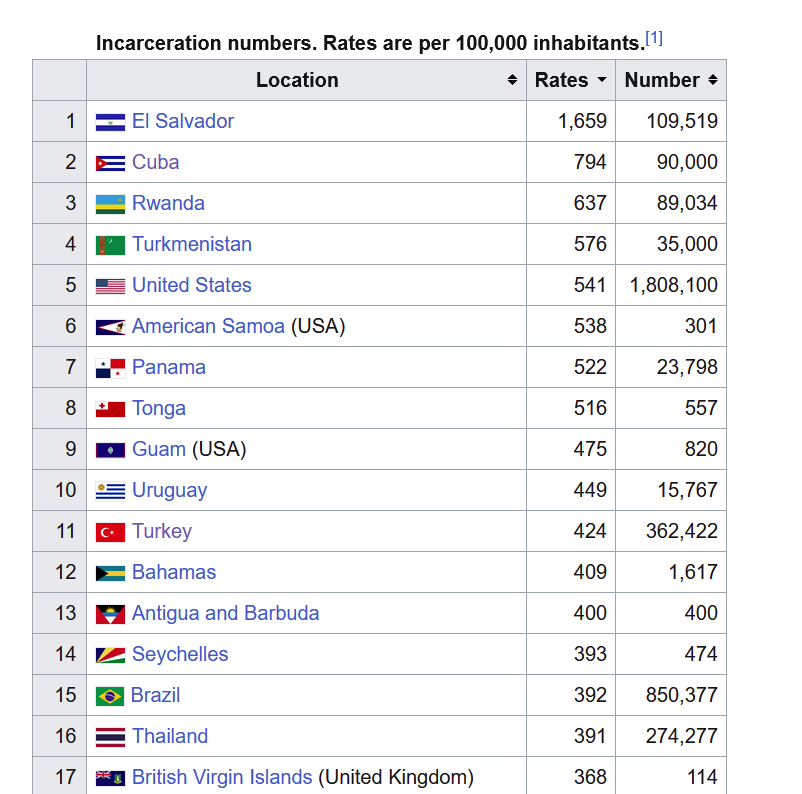Screen dimensions: 802x794
Task: Open the Rwanda link
Action: point(168,203)
